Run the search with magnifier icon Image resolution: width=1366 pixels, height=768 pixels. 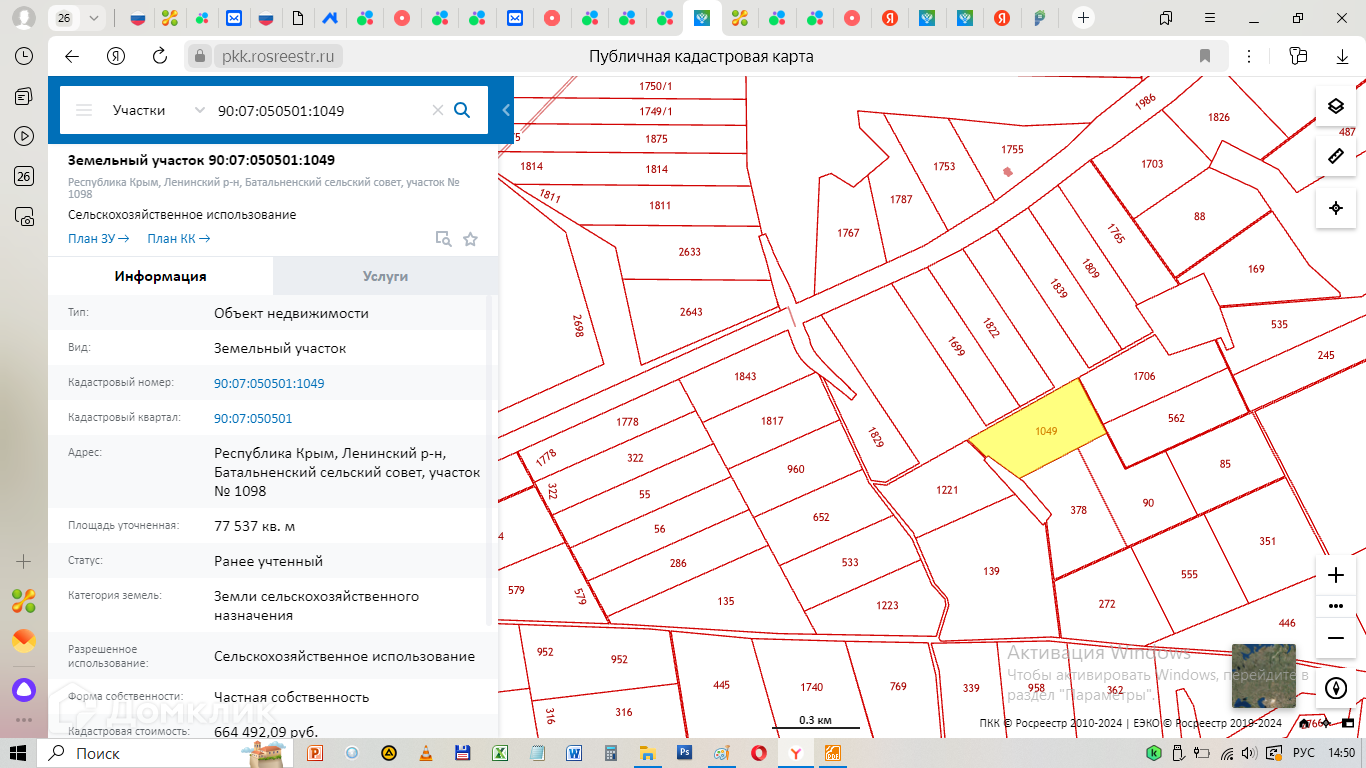coord(462,110)
